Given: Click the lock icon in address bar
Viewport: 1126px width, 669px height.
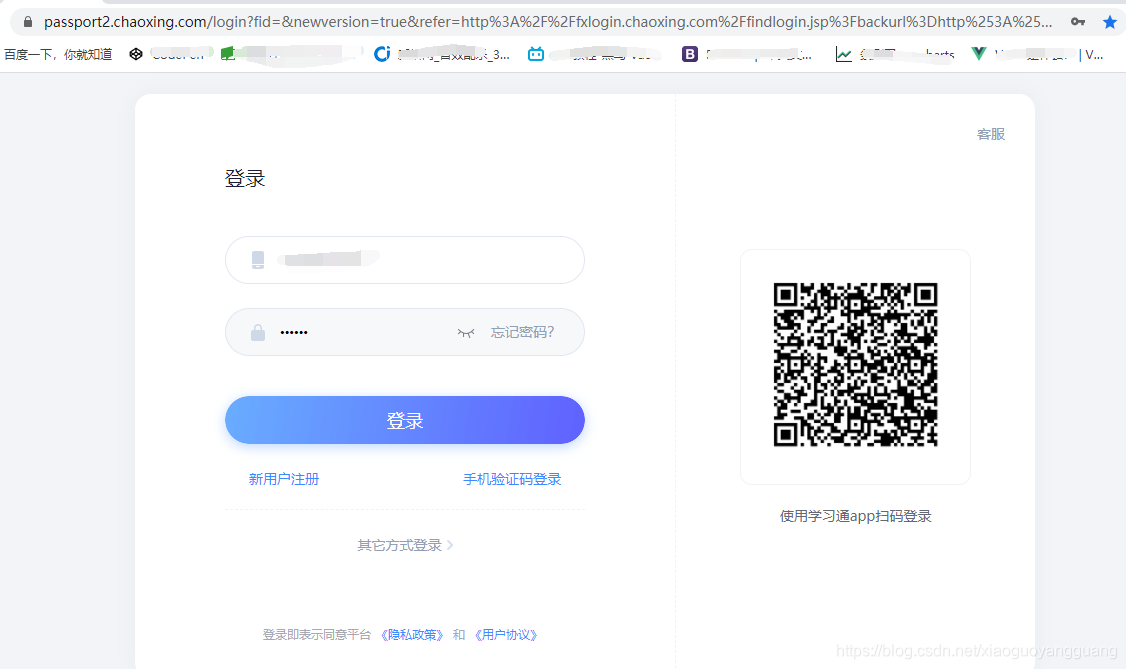Looking at the screenshot, I should pyautogui.click(x=27, y=22).
